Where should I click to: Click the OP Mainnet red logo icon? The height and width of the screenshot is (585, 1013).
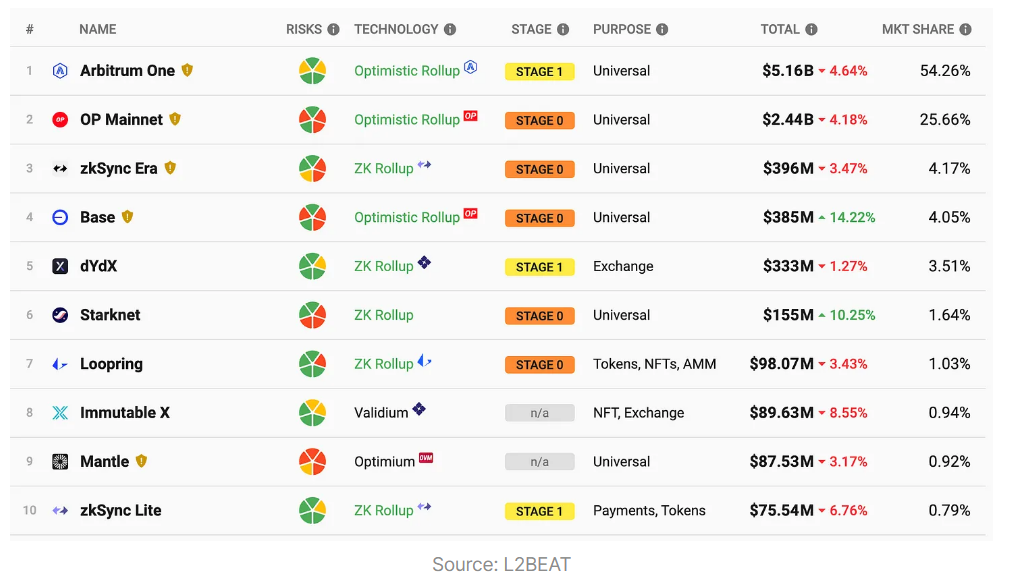pos(60,120)
